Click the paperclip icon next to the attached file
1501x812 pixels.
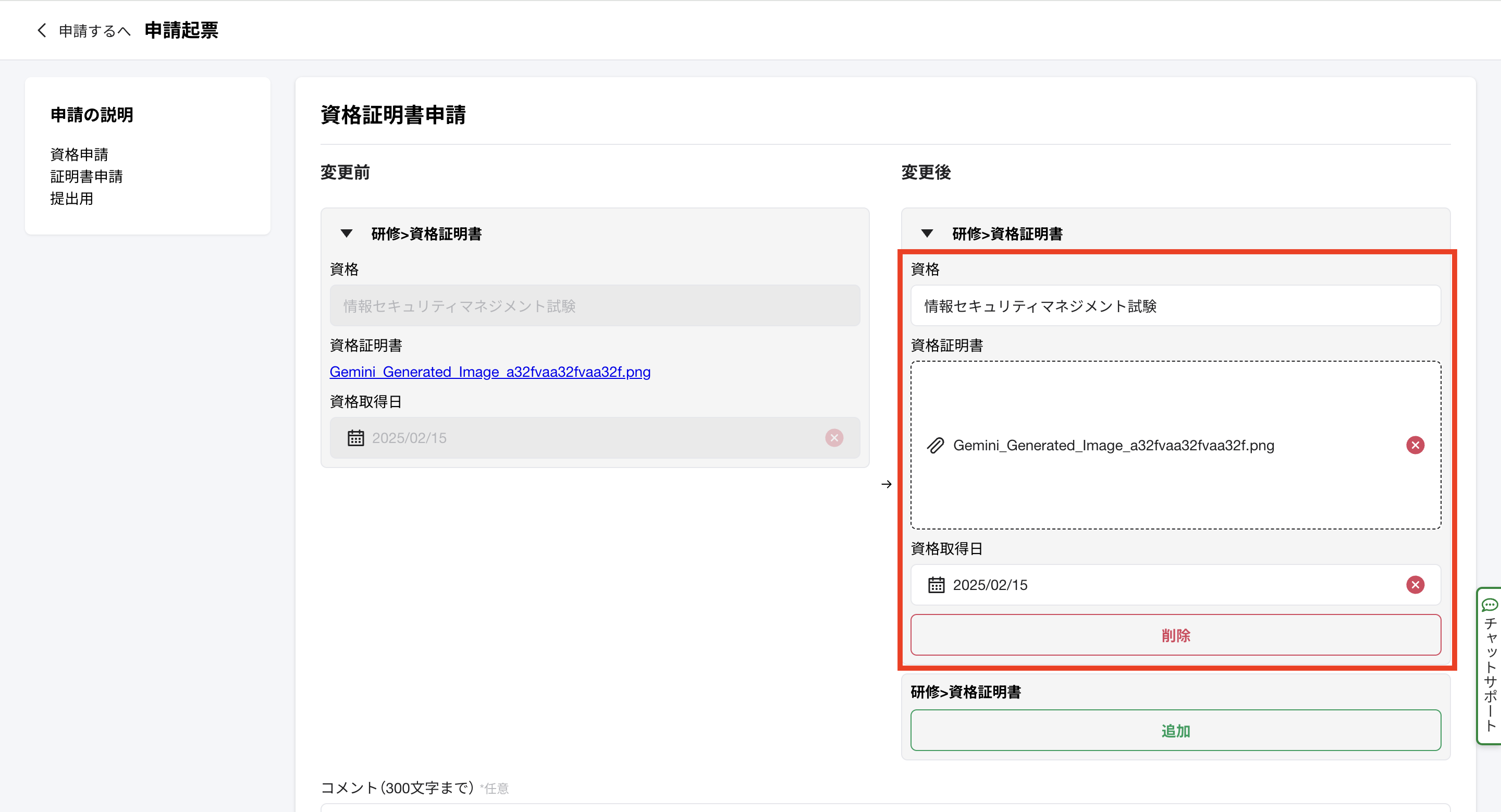pyautogui.click(x=935, y=446)
